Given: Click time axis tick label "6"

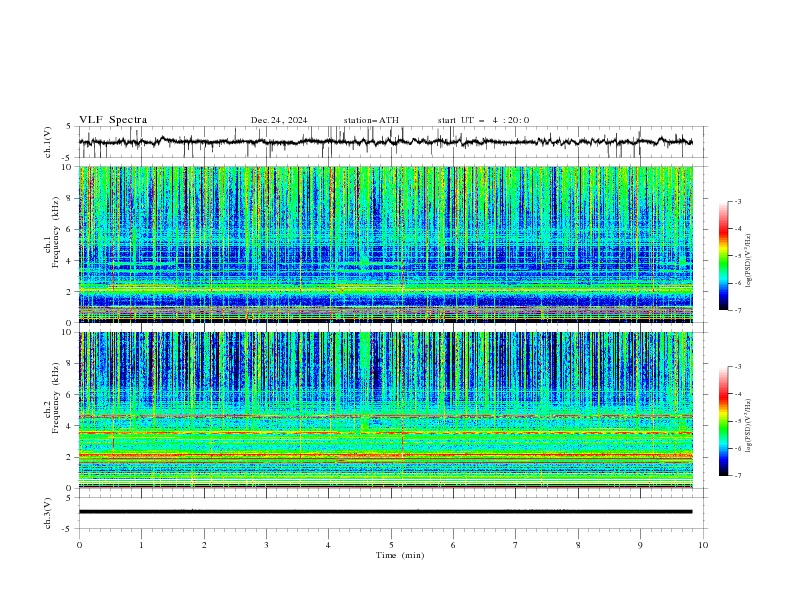Looking at the screenshot, I should click(453, 545).
